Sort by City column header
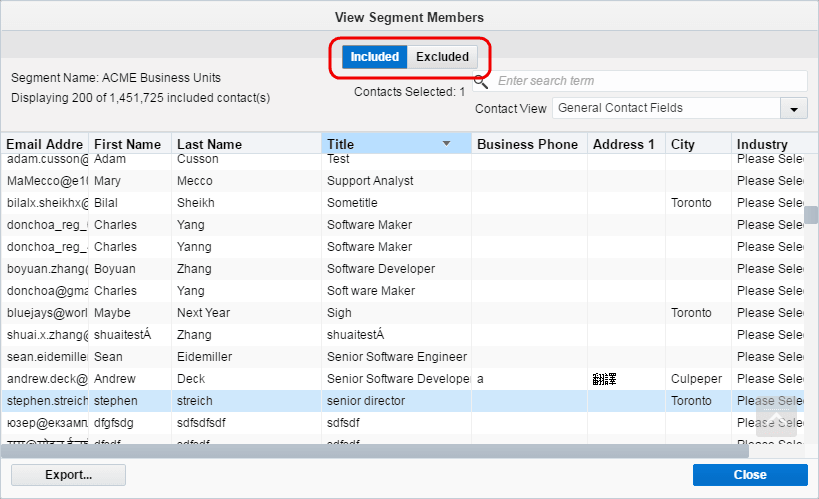The height and width of the screenshot is (499, 819). click(x=698, y=144)
